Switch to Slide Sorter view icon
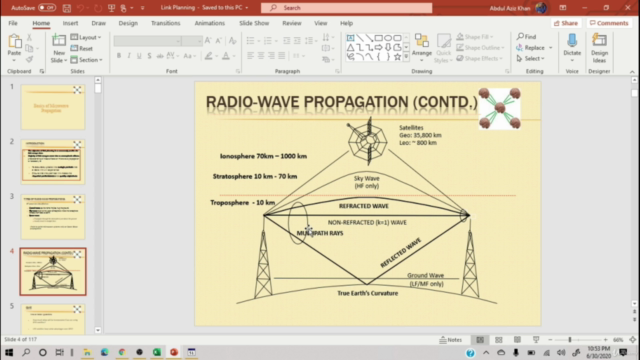640x360 pixels. coord(499,340)
